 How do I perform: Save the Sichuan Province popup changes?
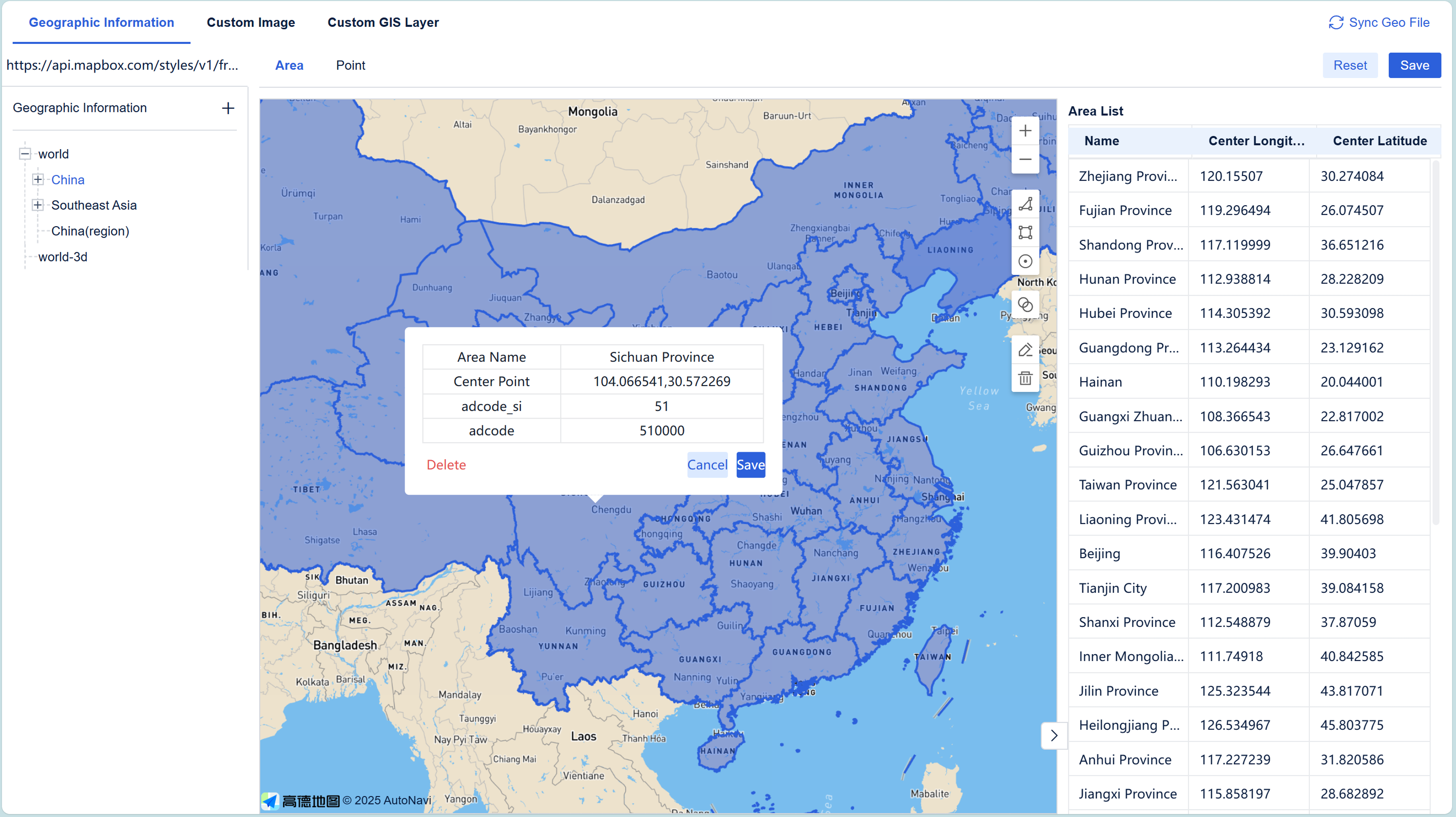click(750, 465)
